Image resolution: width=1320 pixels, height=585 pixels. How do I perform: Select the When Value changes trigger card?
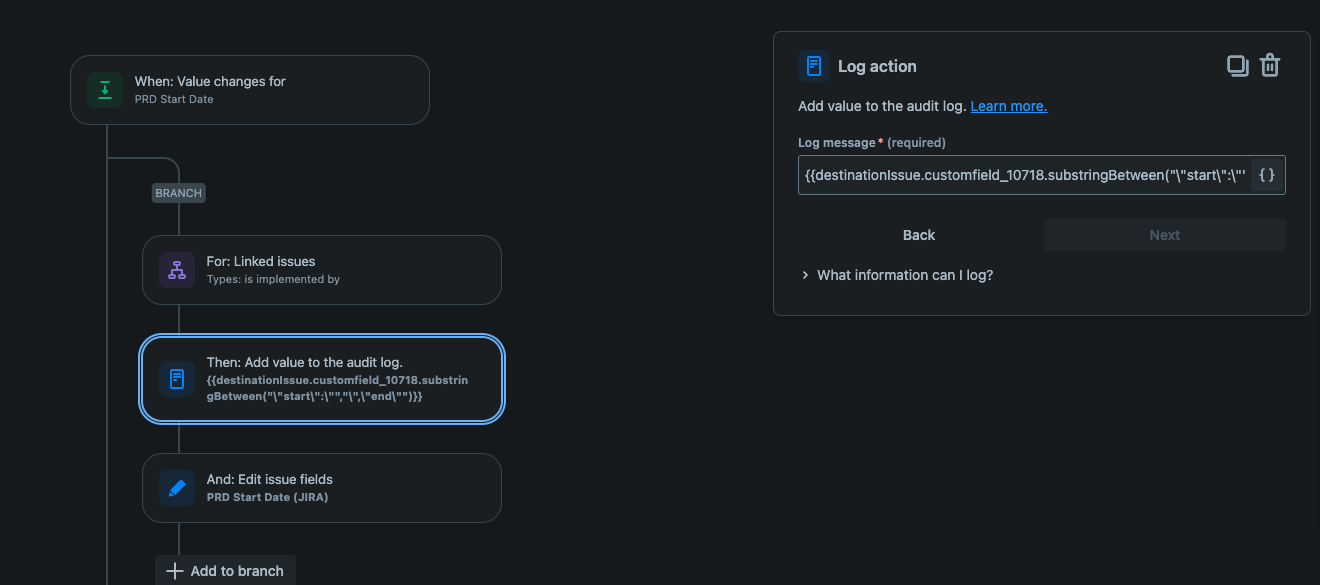(x=249, y=89)
